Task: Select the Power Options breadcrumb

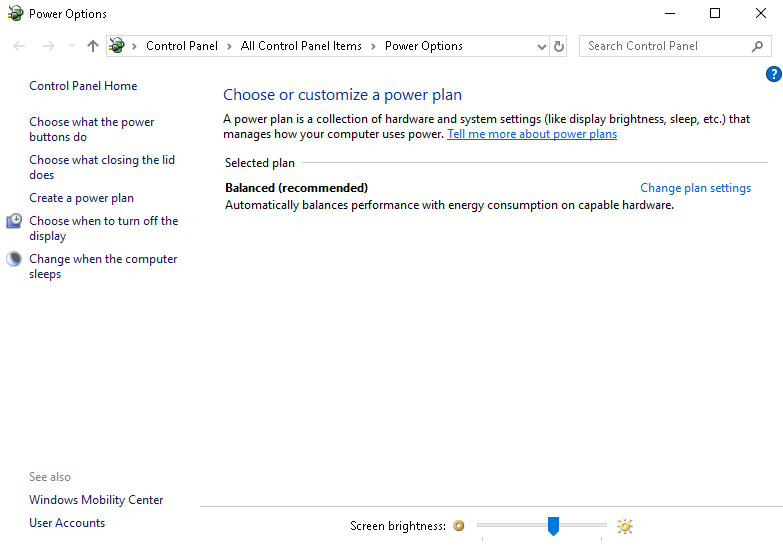Action: click(423, 46)
